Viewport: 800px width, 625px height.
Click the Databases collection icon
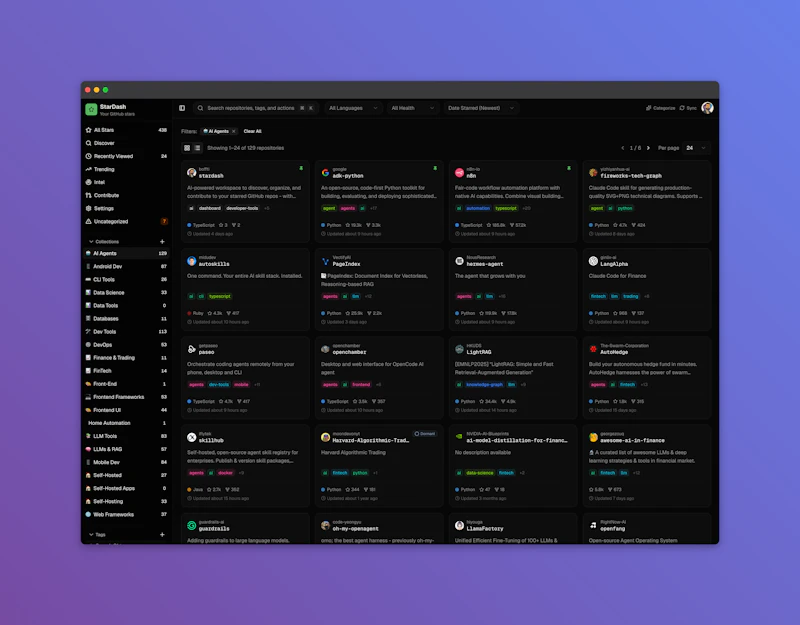pyautogui.click(x=88, y=319)
